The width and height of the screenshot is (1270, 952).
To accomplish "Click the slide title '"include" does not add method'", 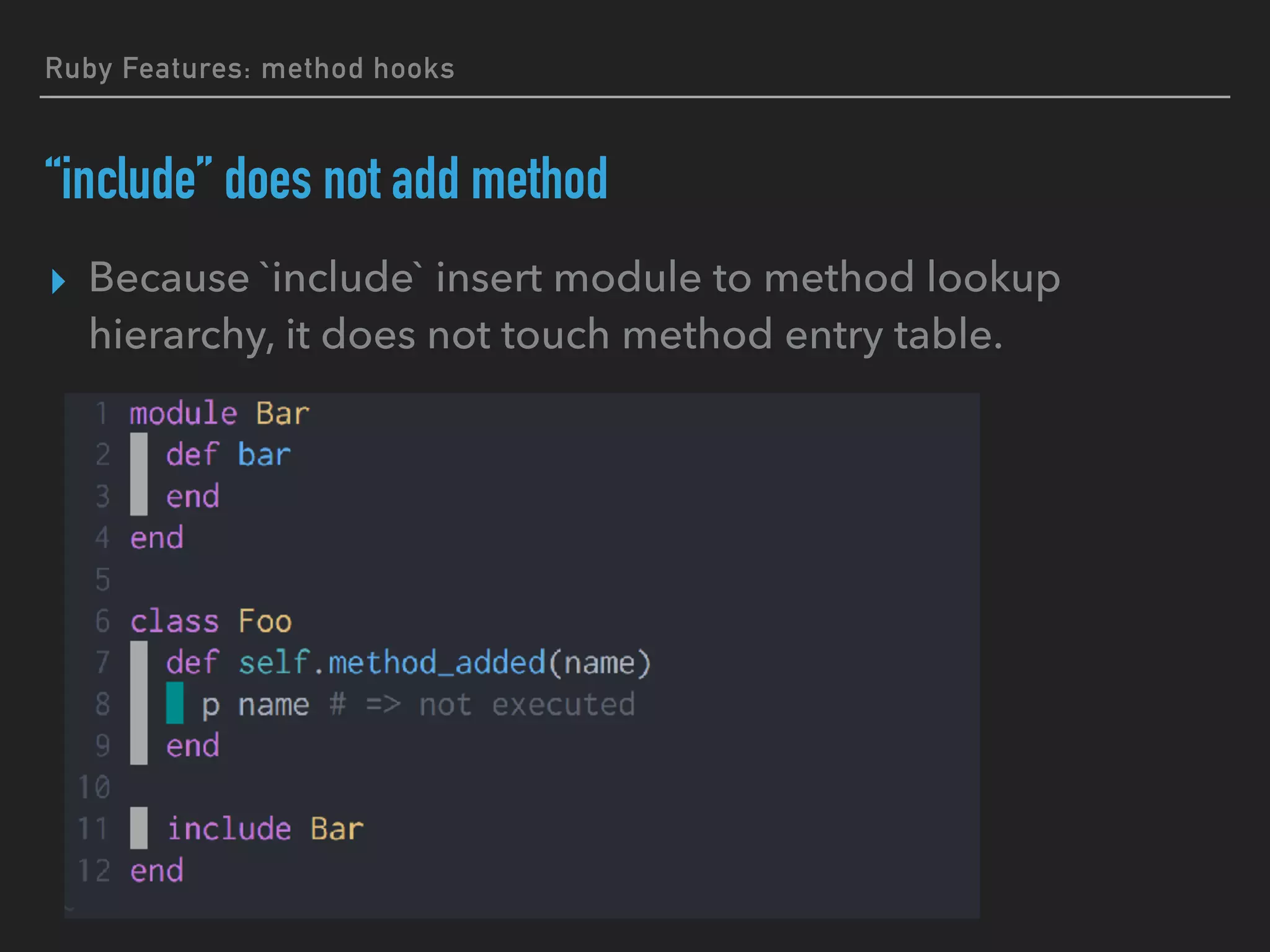I will click(x=326, y=179).
